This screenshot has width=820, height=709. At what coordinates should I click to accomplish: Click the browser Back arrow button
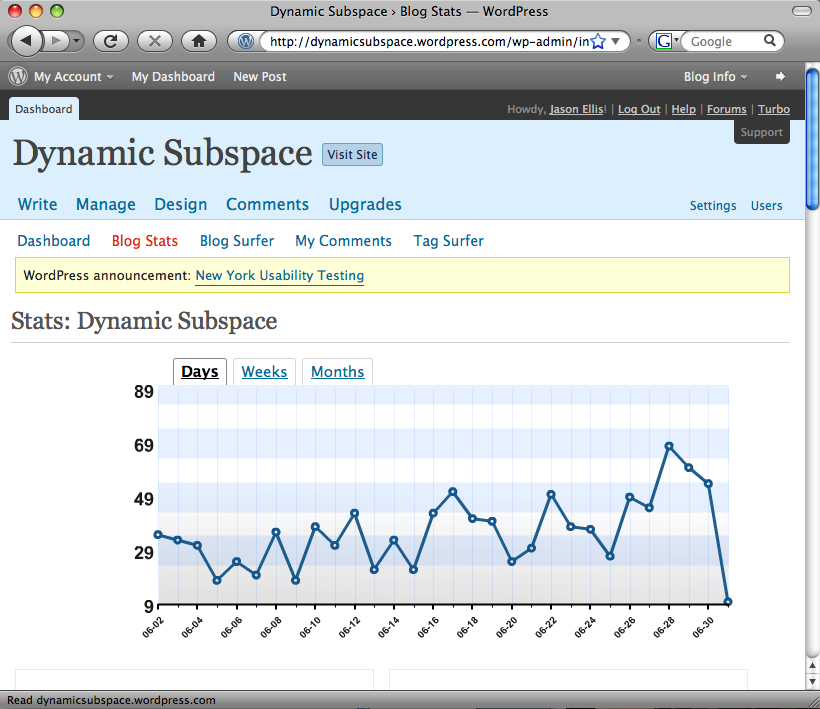coord(25,41)
